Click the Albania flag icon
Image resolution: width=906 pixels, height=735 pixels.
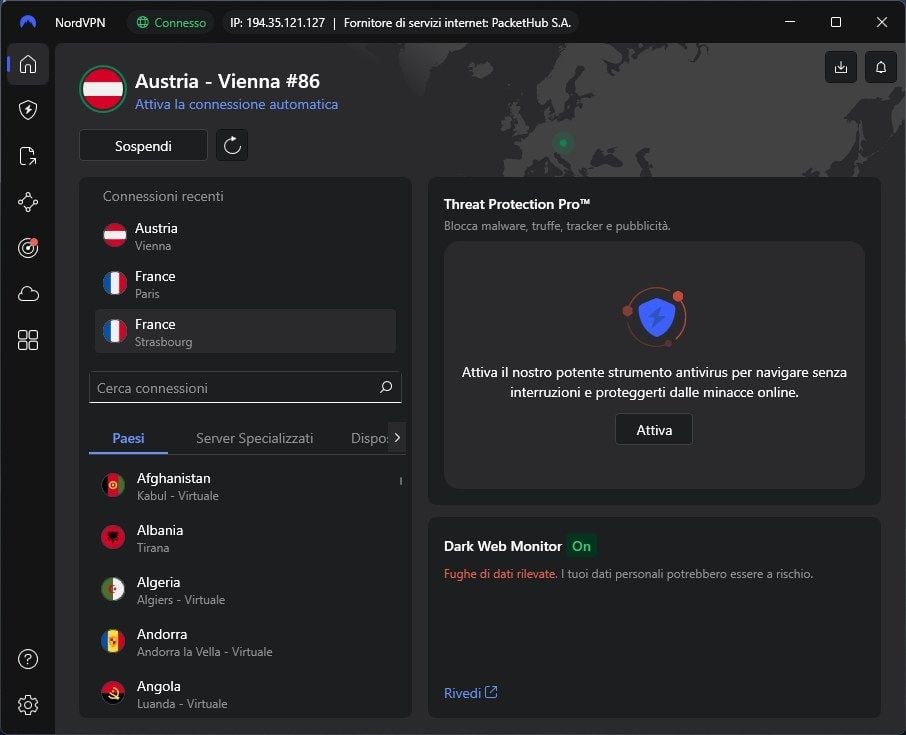(113, 537)
